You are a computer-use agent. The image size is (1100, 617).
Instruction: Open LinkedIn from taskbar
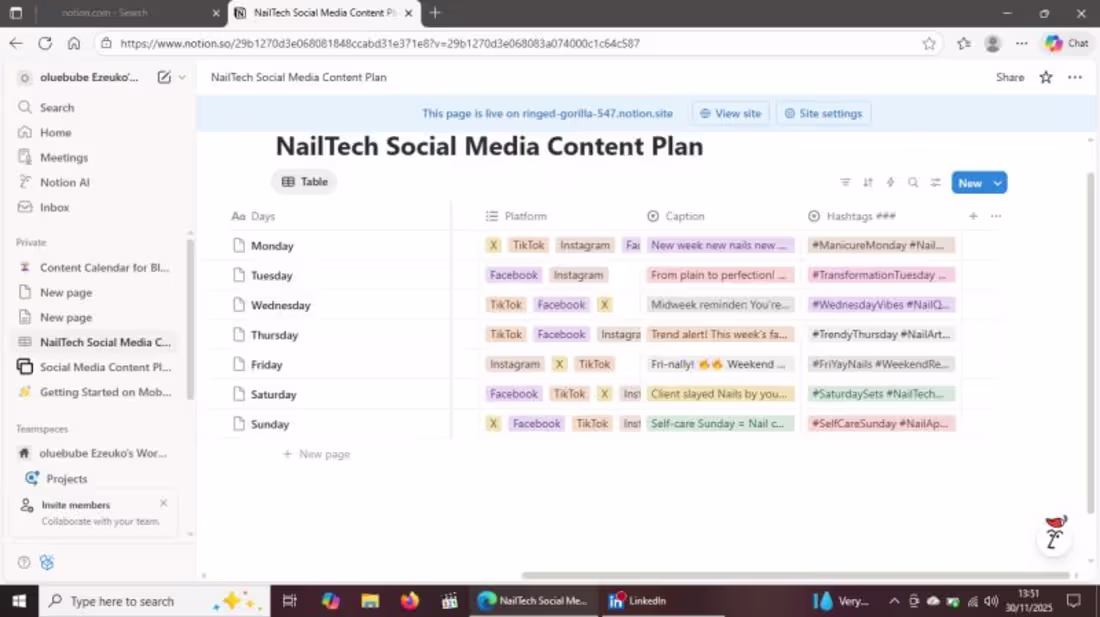click(x=638, y=601)
